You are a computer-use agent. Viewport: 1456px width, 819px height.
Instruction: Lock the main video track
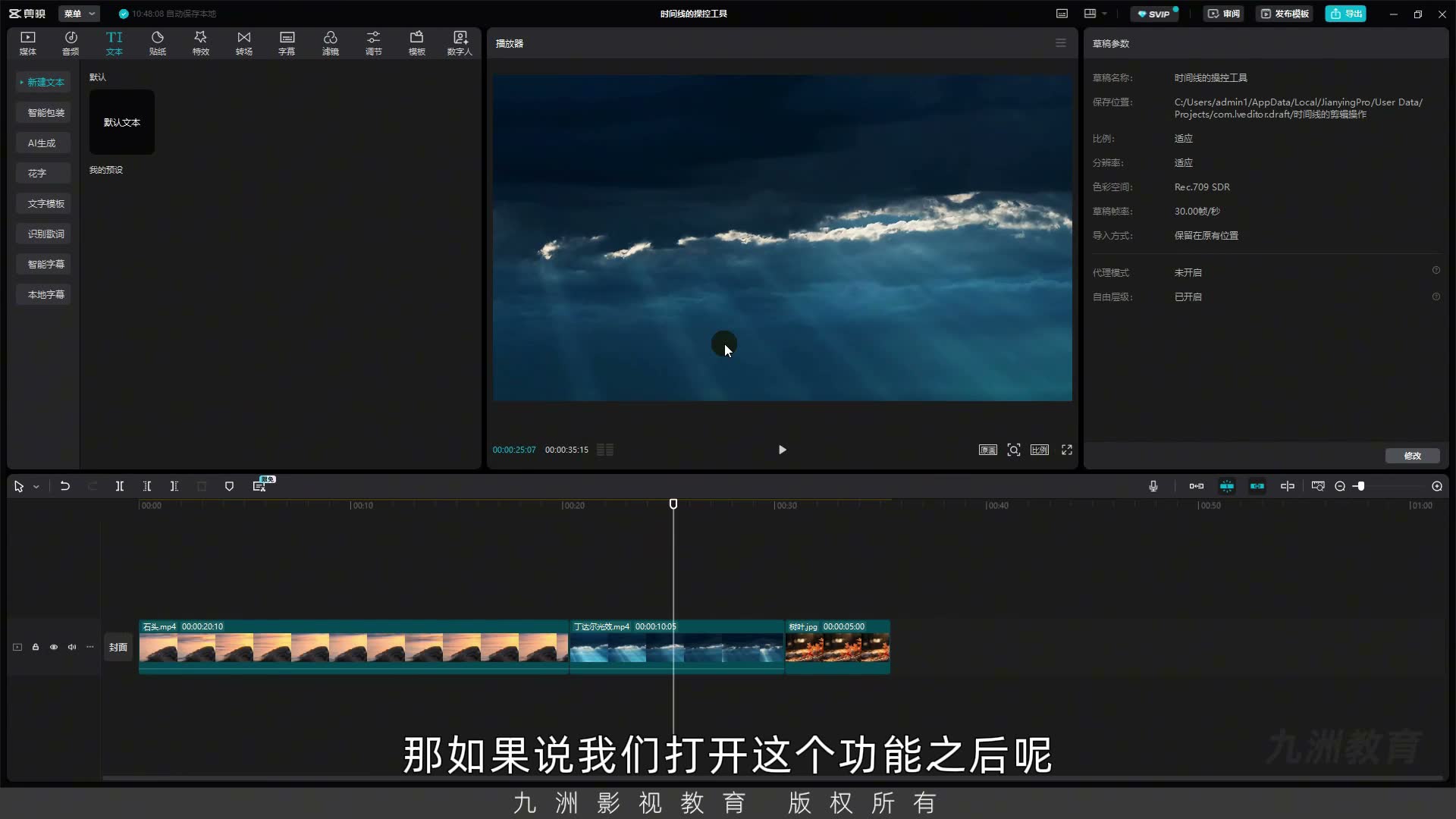pyautogui.click(x=36, y=647)
